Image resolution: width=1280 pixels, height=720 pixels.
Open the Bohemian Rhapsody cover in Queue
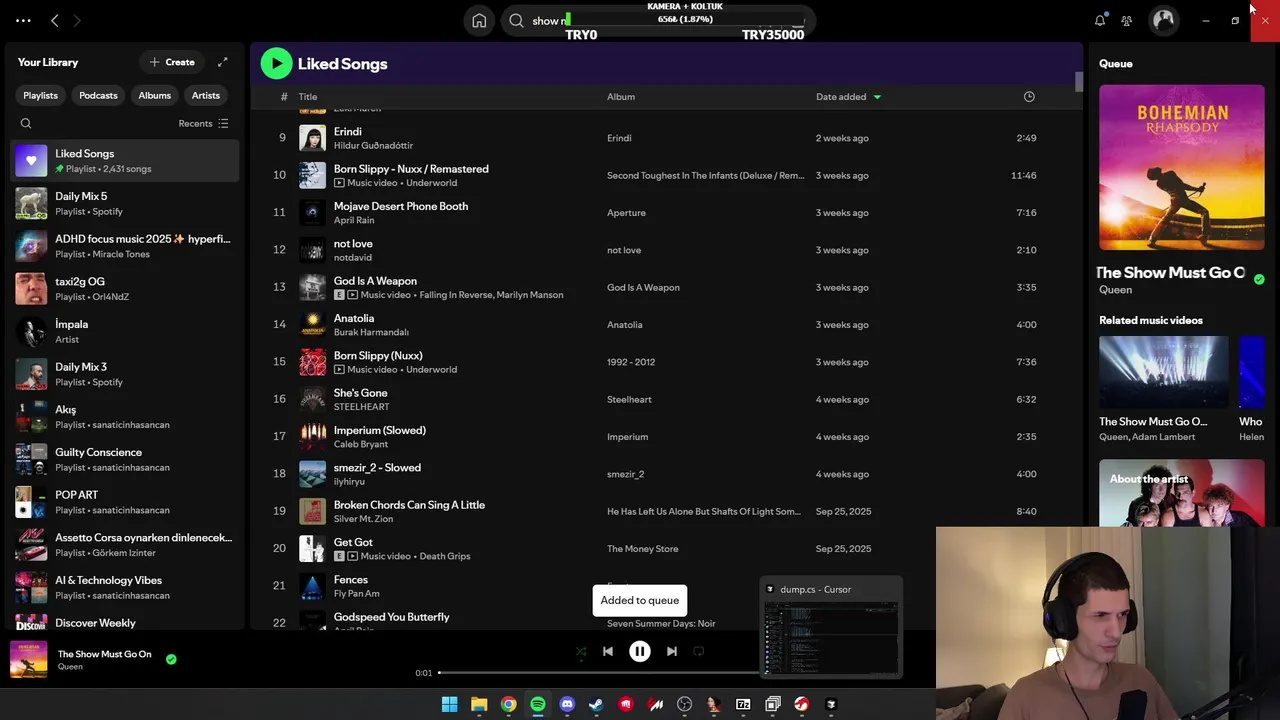pos(1181,167)
